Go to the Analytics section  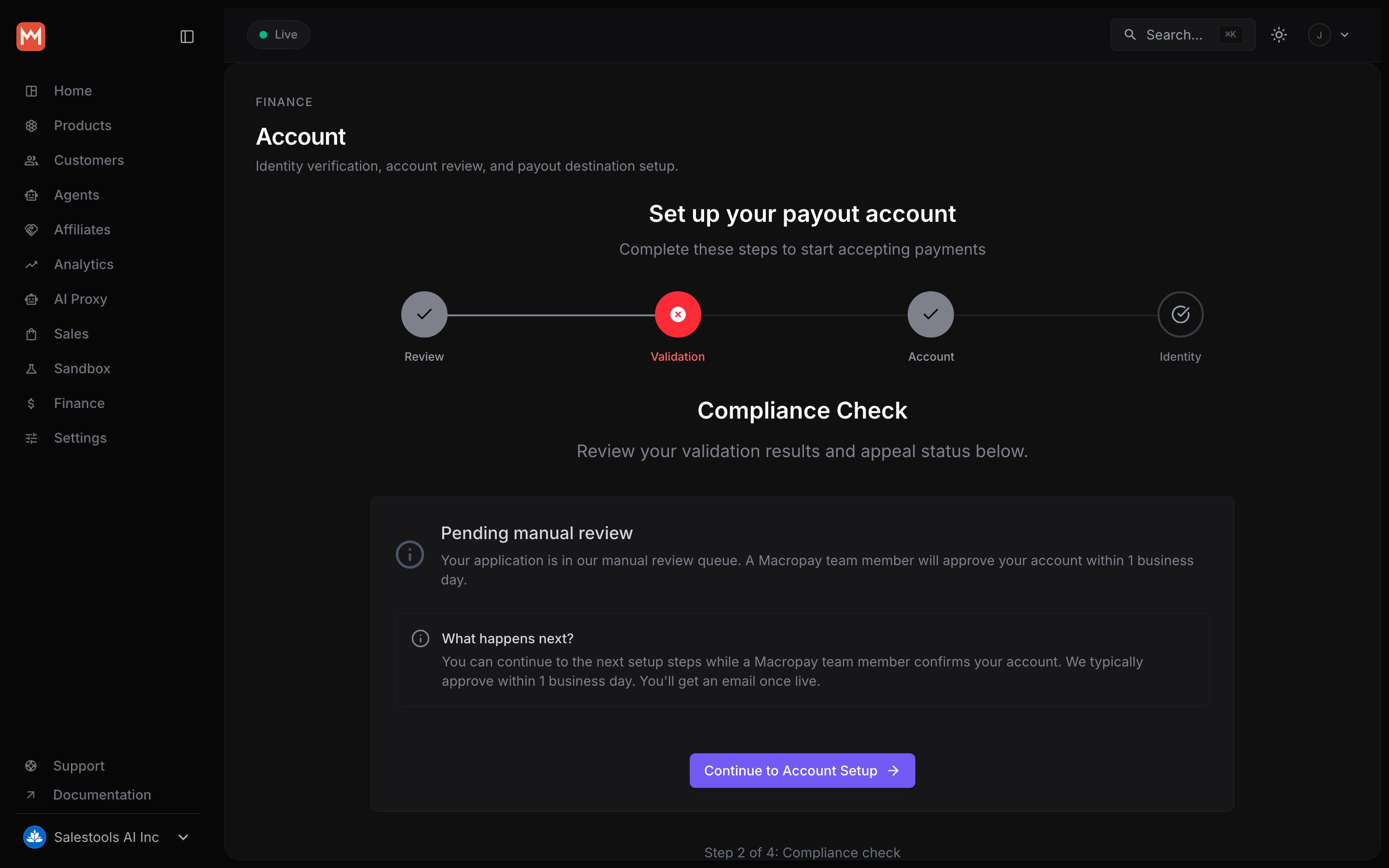tap(84, 265)
